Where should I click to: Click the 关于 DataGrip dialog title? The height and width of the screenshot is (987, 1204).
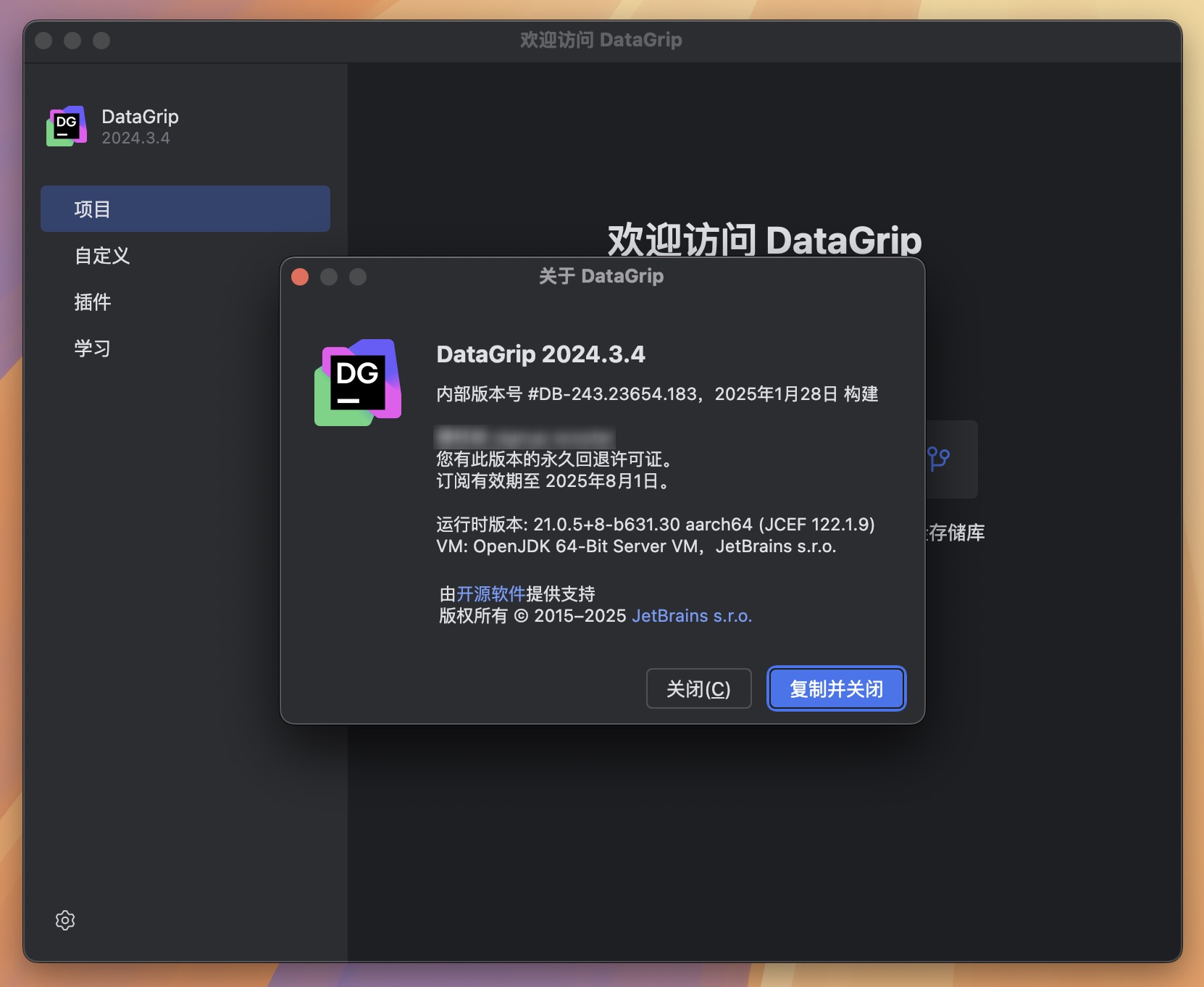coord(601,276)
